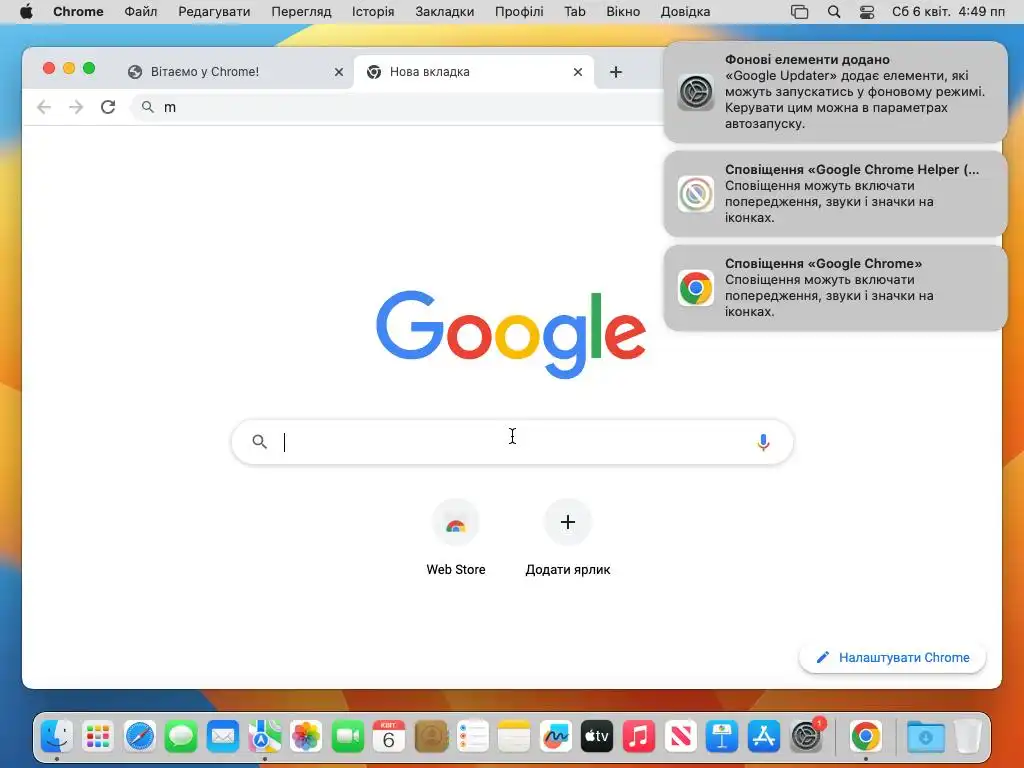Viewport: 1024px width, 768px height.
Task: Click the Google logo
Action: click(511, 335)
